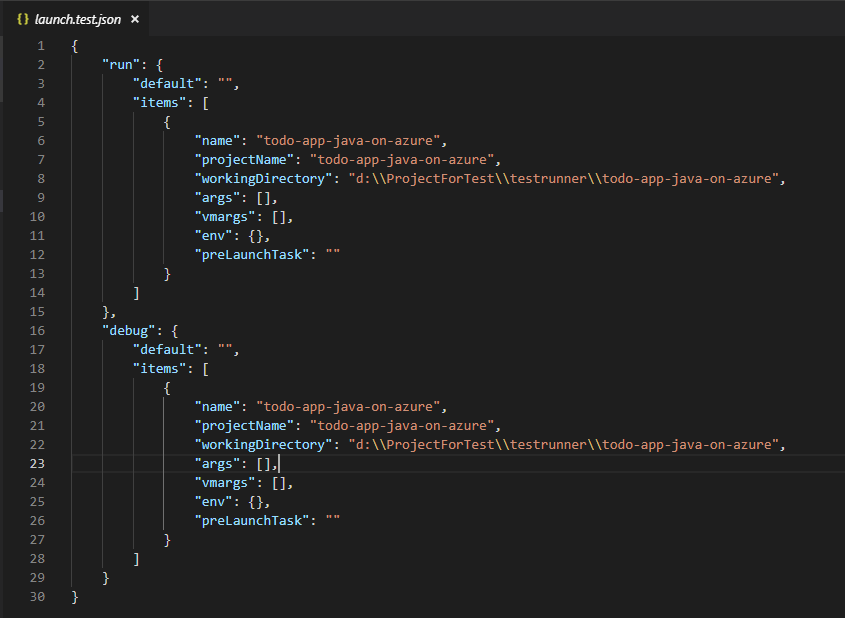Click "env" key on line 25
Viewport: 845px width, 618px height.
click(x=213, y=502)
